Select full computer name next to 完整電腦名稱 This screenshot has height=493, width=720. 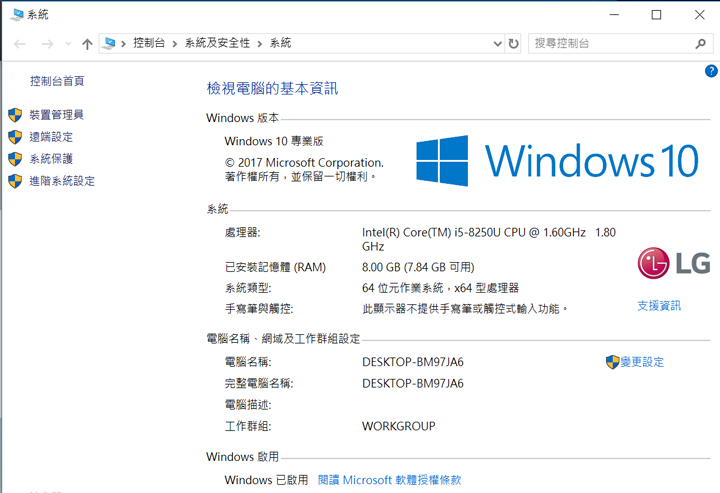(x=413, y=383)
